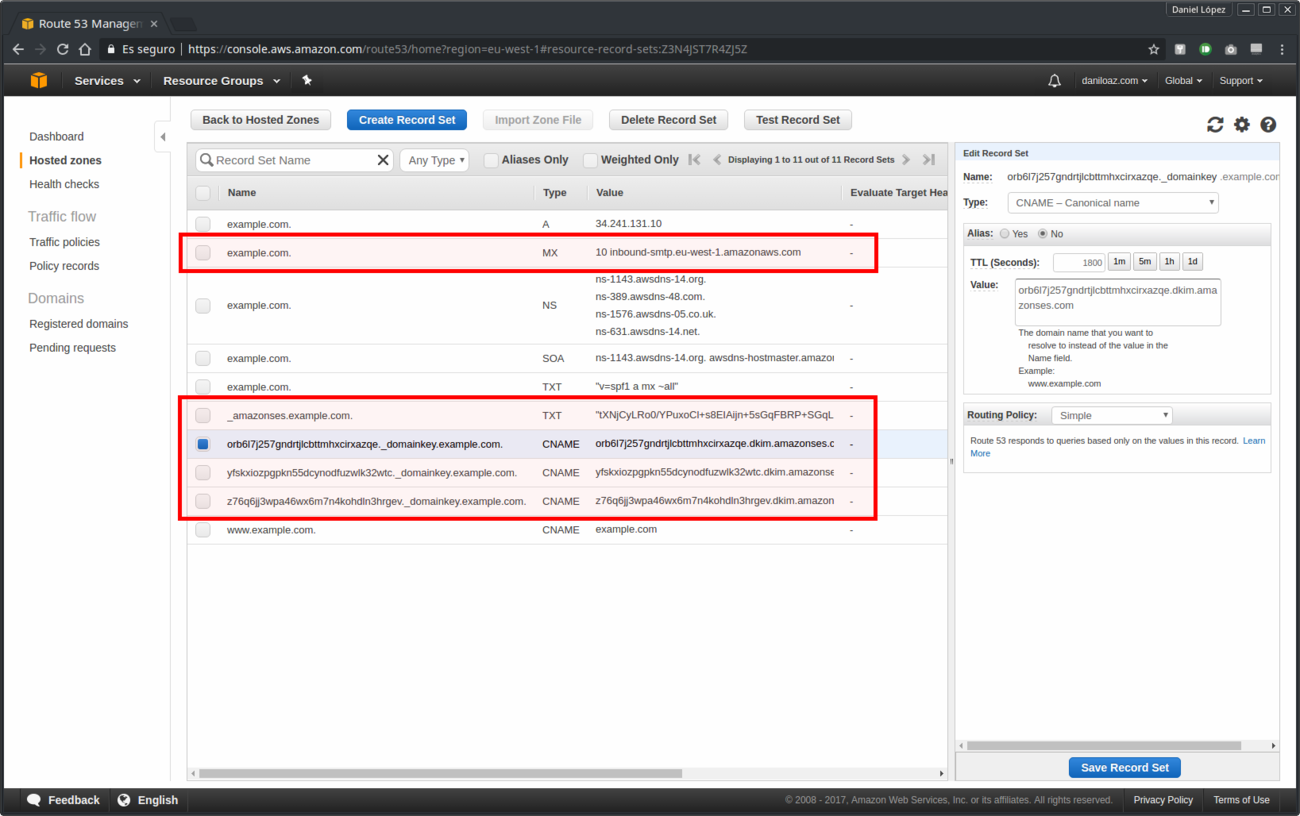Open the settings gear icon
1300x816 pixels.
coord(1241,124)
